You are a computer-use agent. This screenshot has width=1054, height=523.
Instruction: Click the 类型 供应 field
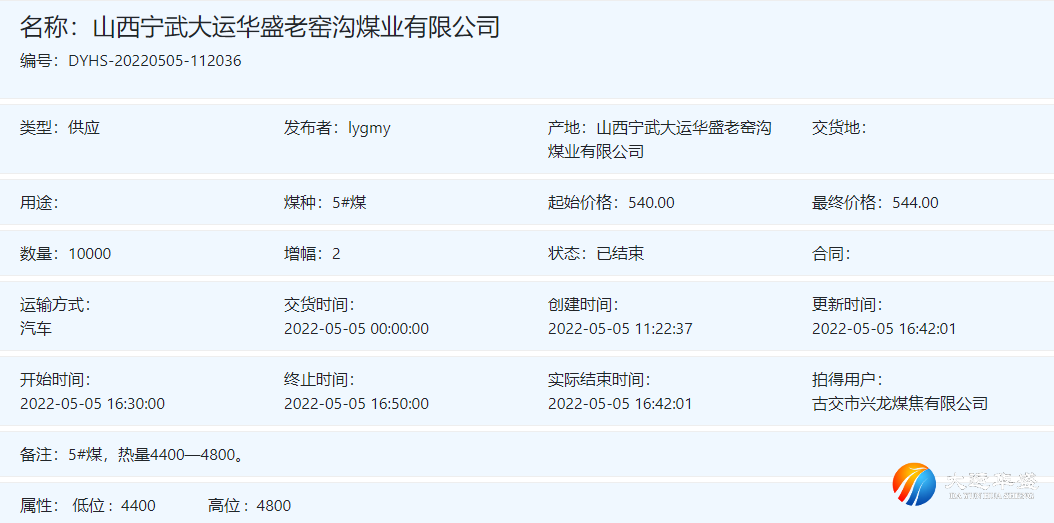60,128
